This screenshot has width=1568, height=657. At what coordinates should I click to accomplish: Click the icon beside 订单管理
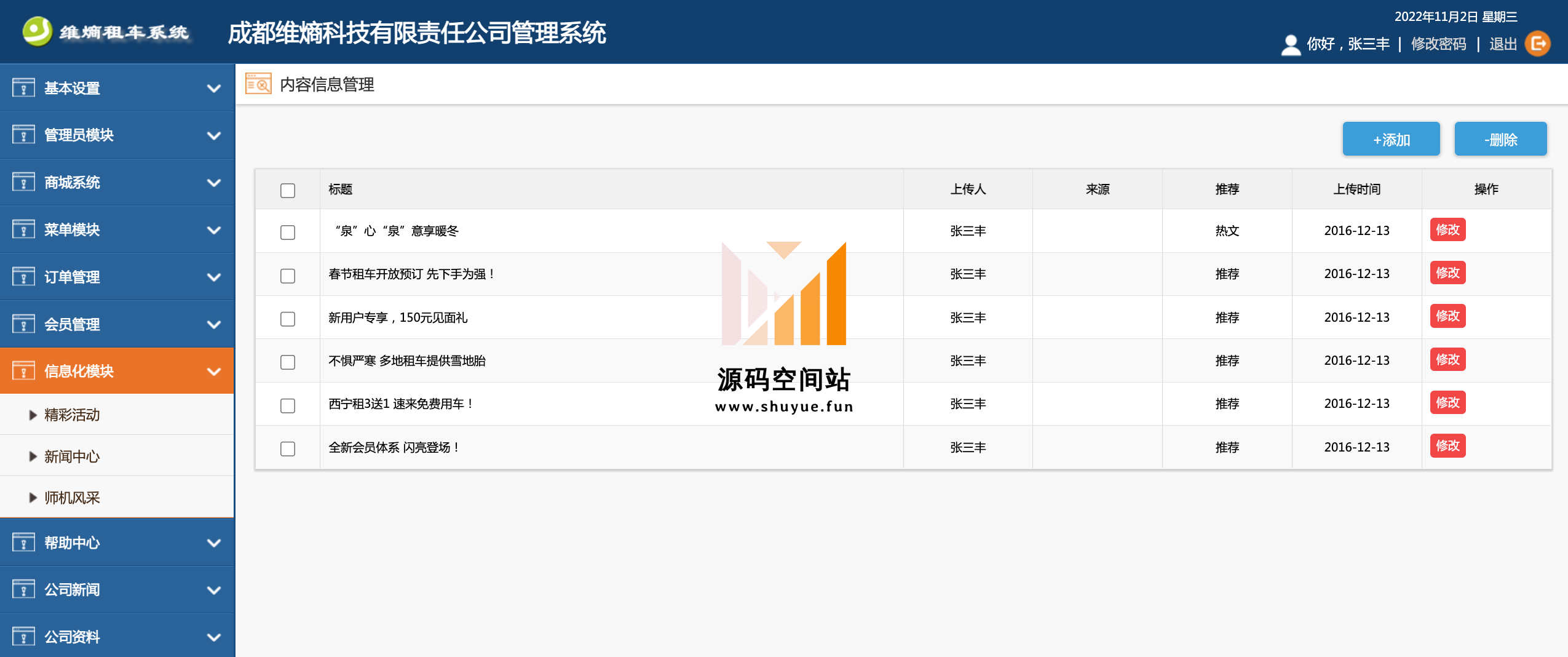coord(23,277)
